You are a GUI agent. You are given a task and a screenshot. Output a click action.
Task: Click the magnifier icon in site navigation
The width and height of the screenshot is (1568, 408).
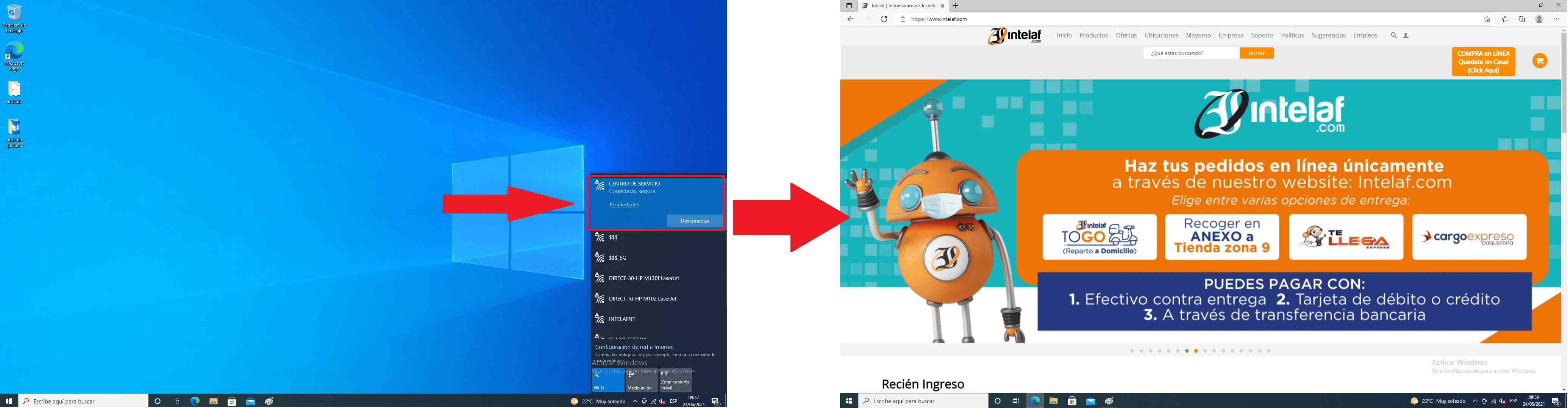pyautogui.click(x=1393, y=36)
